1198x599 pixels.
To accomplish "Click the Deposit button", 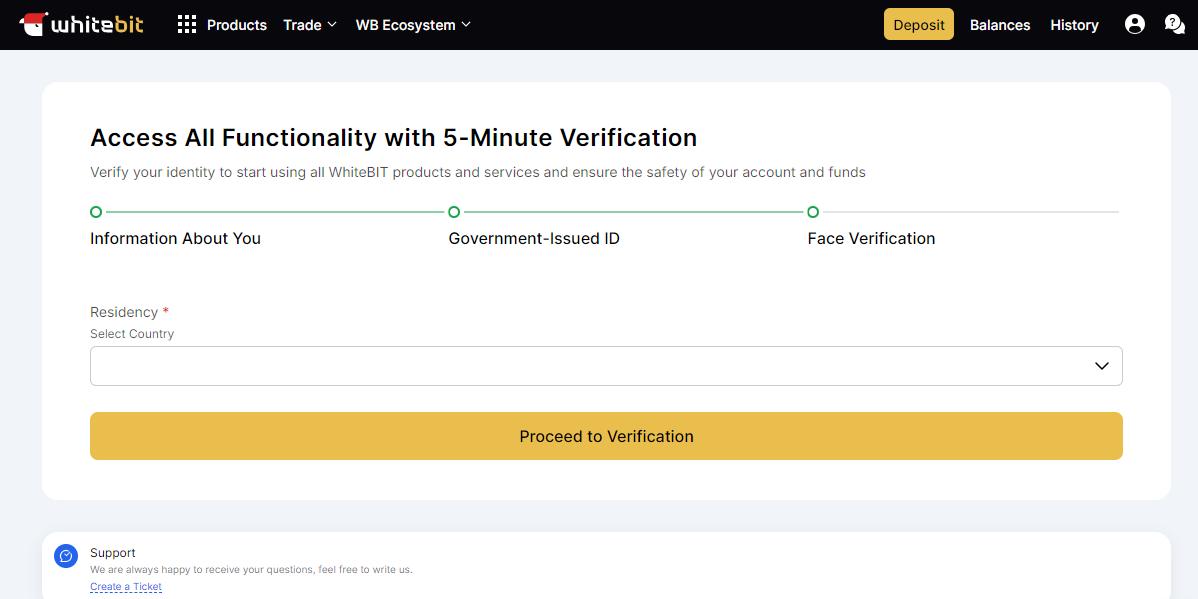I will click(x=918, y=24).
